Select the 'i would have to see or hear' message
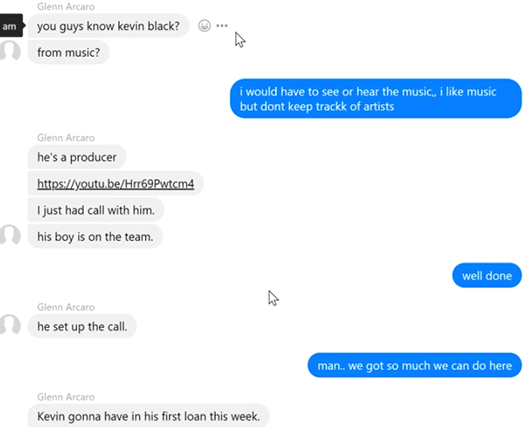This screenshot has height=427, width=525. coord(376,98)
